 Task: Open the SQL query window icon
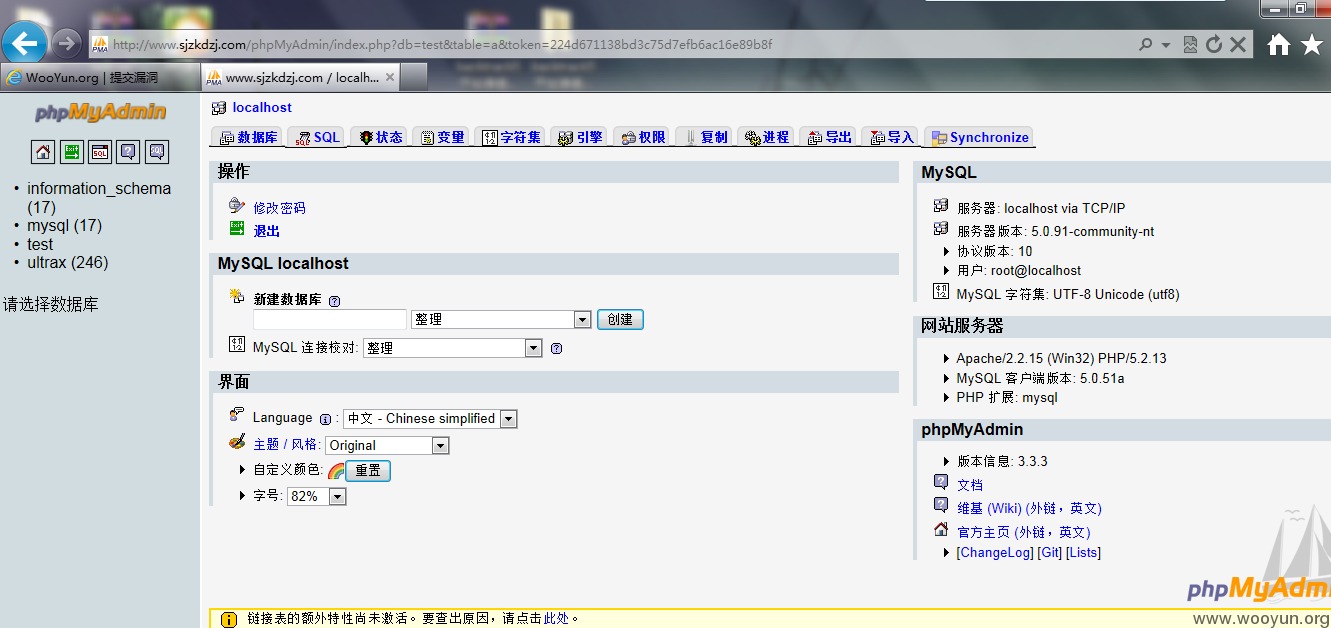click(x=100, y=152)
